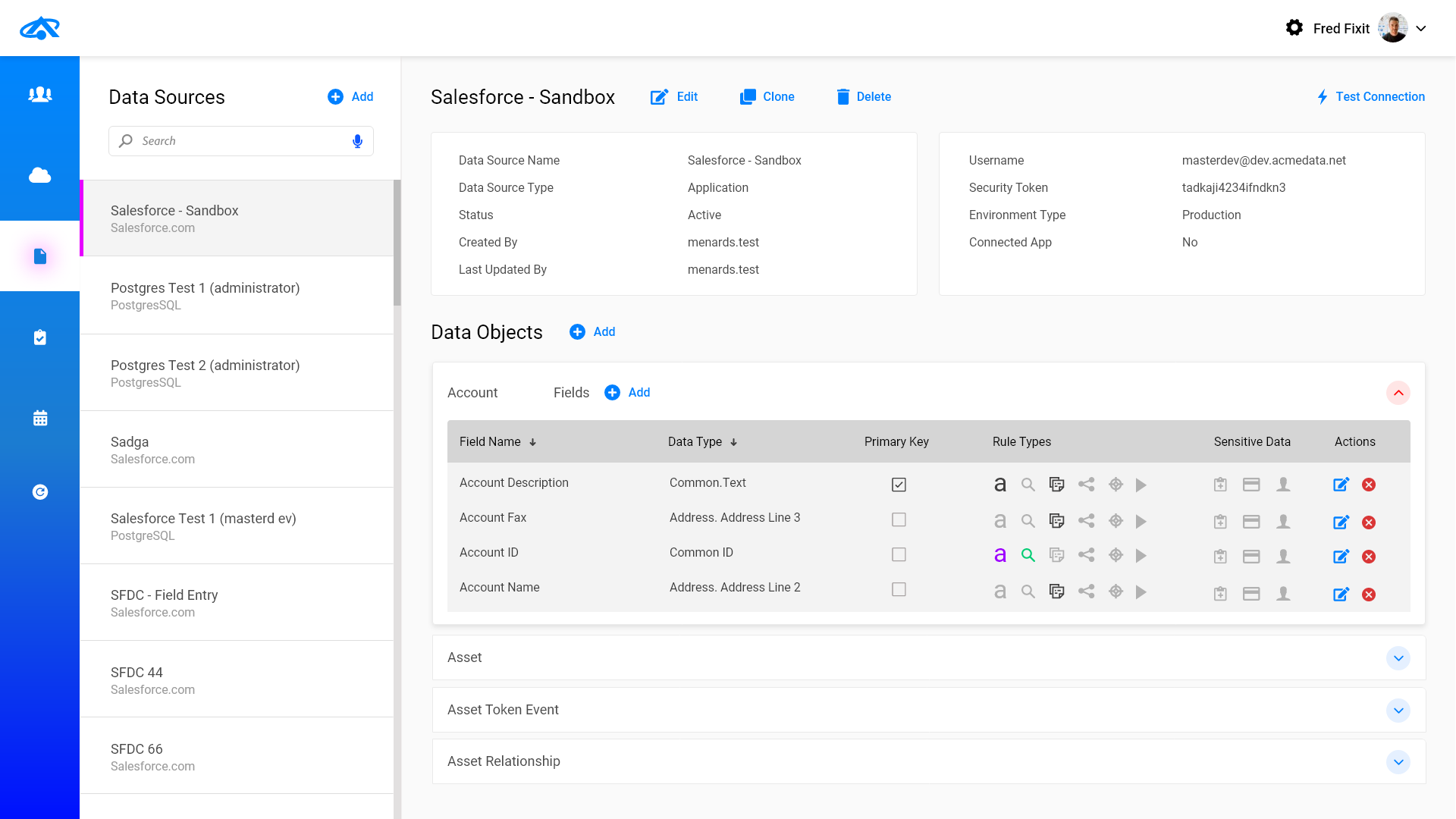Open the calendar sidebar icon

click(x=40, y=418)
